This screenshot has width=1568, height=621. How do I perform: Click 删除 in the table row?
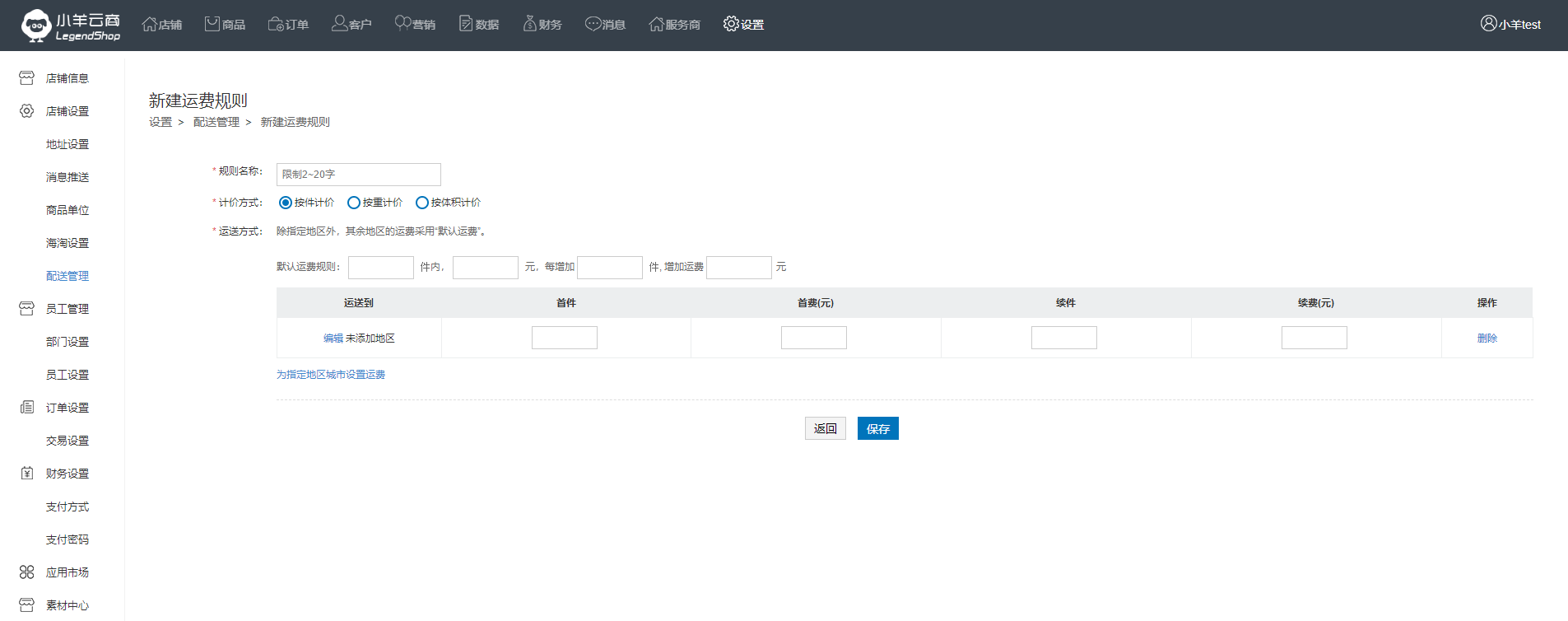pyautogui.click(x=1487, y=339)
